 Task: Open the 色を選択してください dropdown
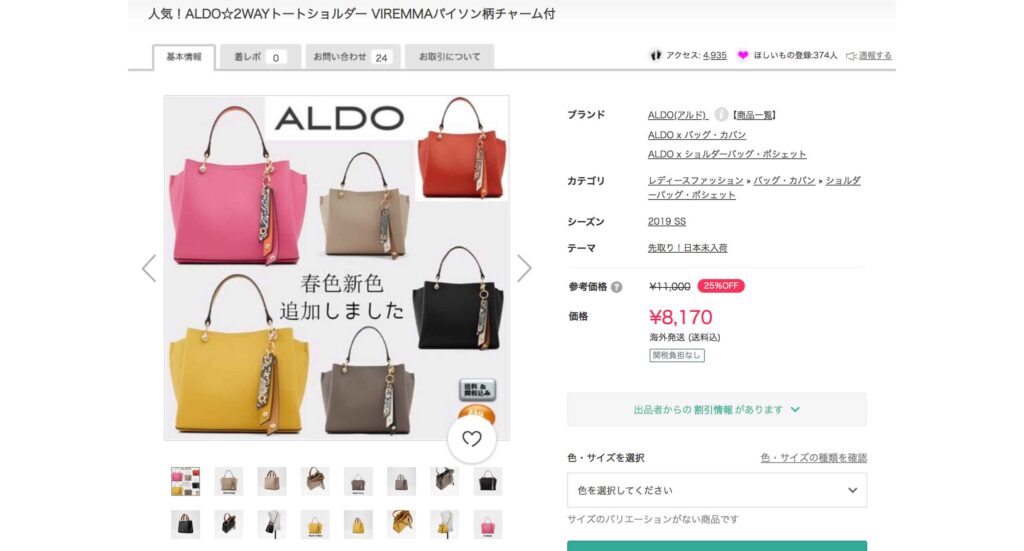pos(716,490)
